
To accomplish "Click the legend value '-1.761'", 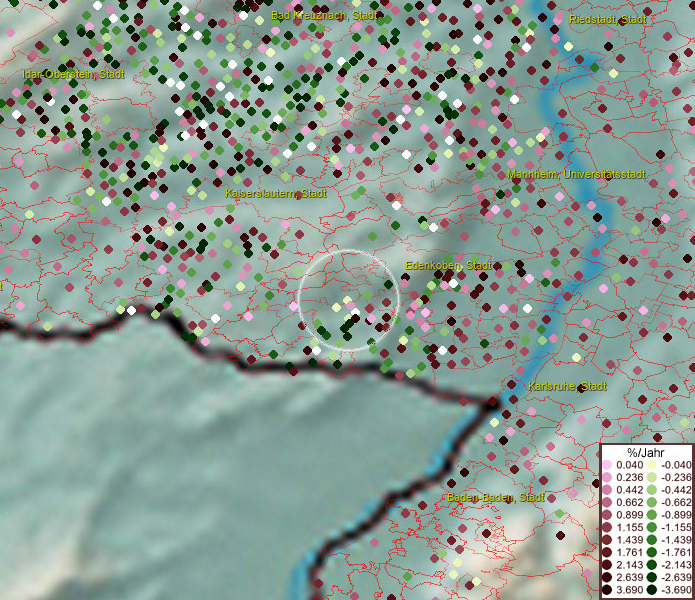I will (676, 553).
